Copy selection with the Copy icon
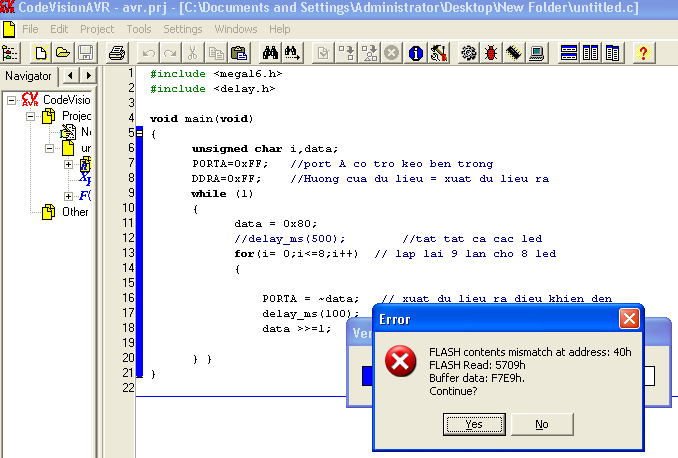The width and height of the screenshot is (678, 458). click(216, 53)
